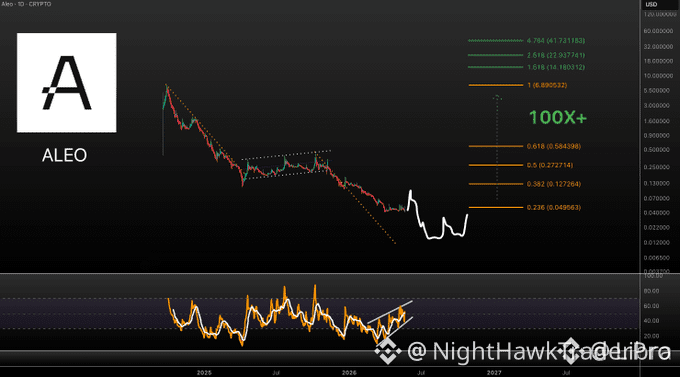
Task: Click the 0.500000 price axis value
Action: (x=657, y=150)
